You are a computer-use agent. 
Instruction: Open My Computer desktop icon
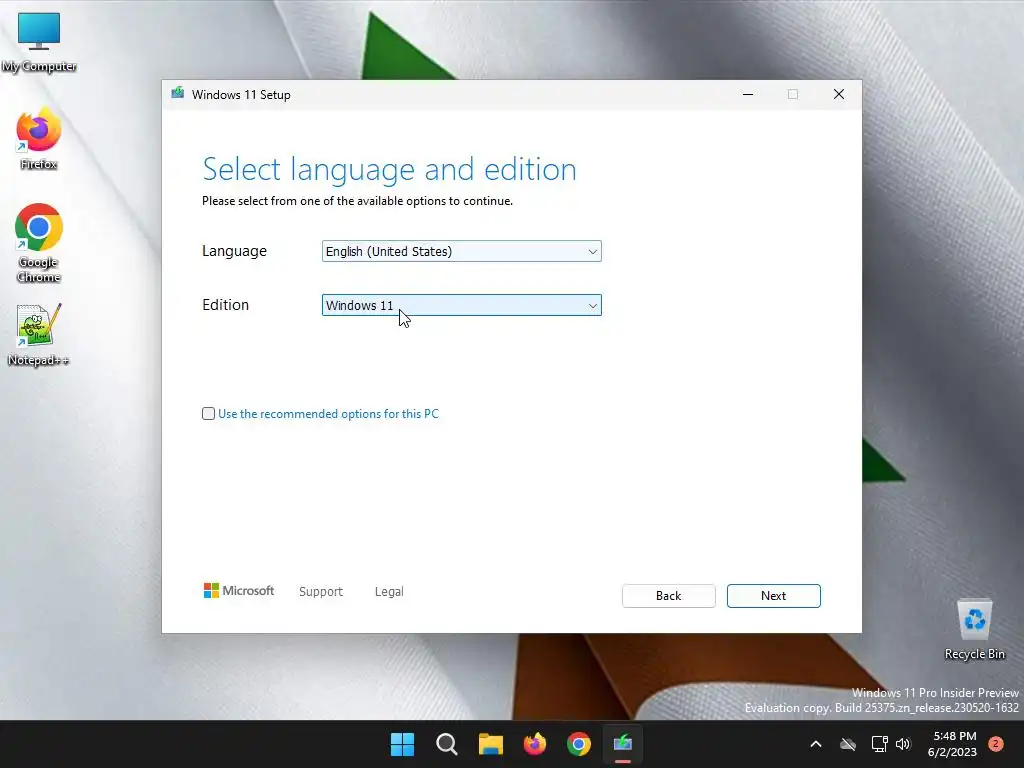click(39, 42)
